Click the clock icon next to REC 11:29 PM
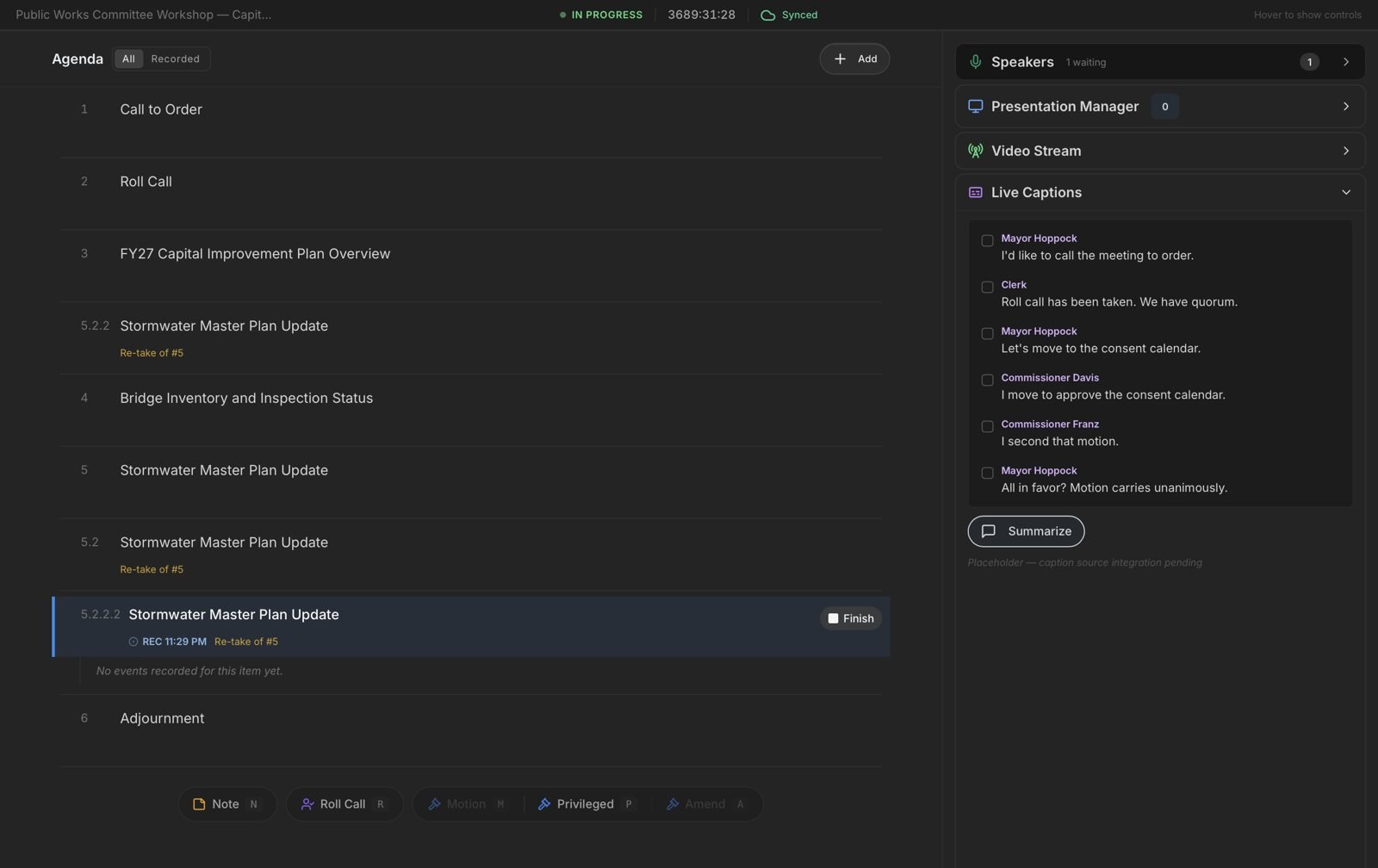This screenshot has height=868, width=1378. [133, 642]
